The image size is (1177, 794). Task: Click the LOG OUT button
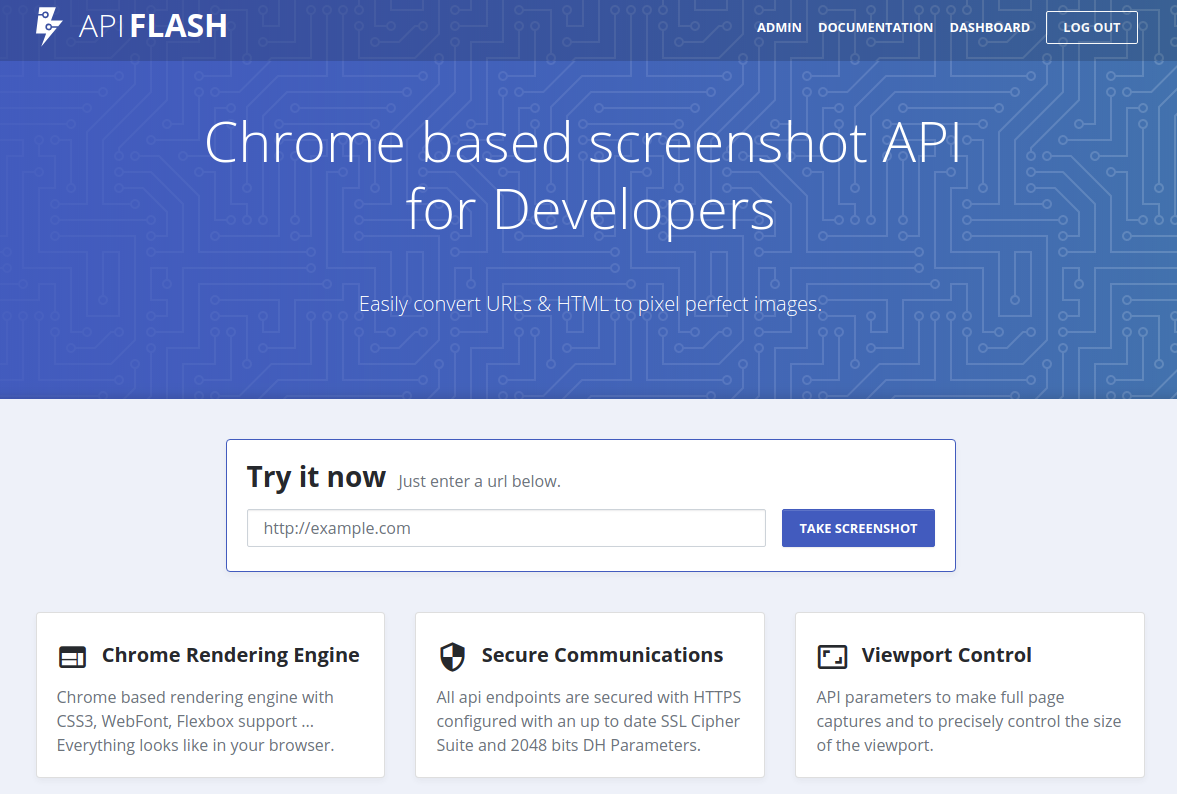1091,28
